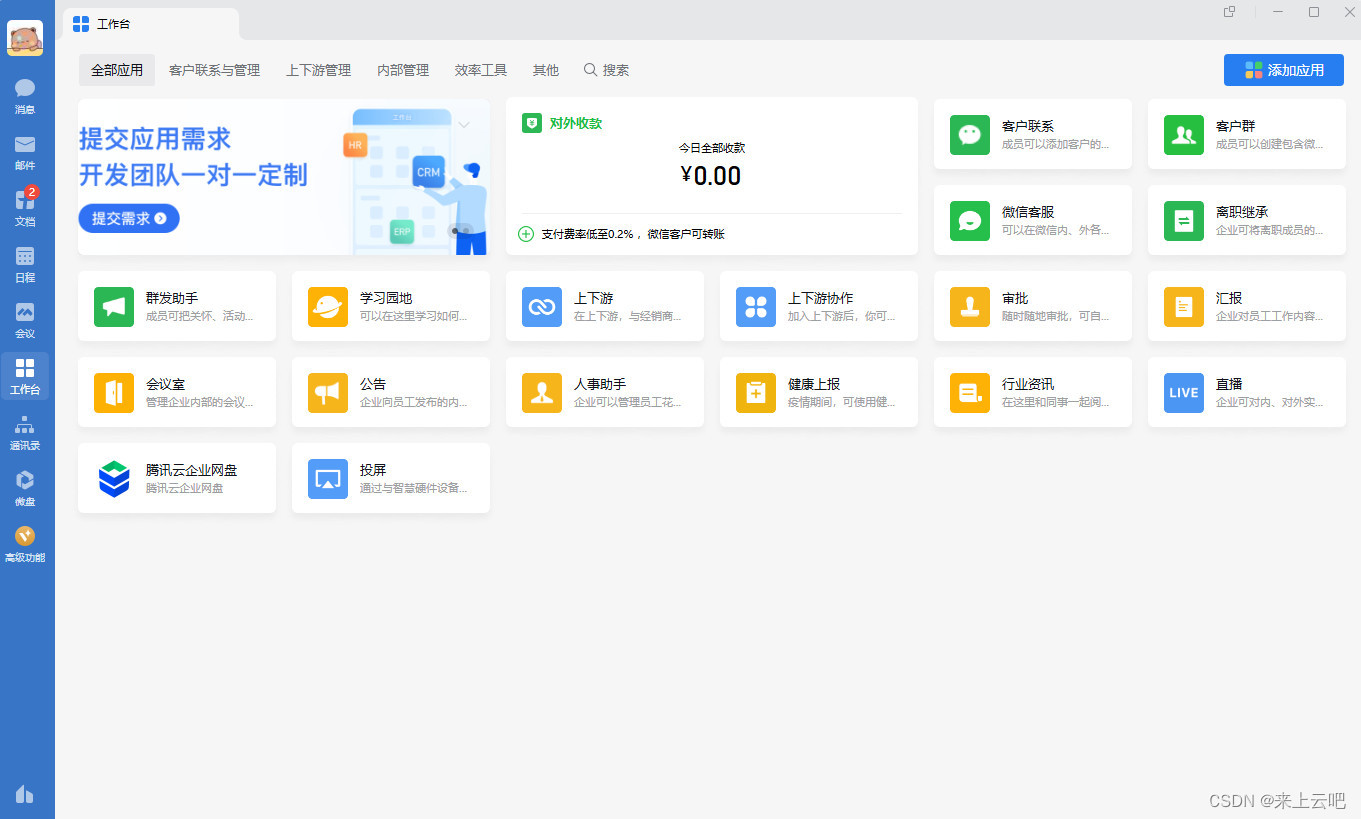The image size is (1361, 819).
Task: Switch to the 内部管理 tab
Action: [x=403, y=70]
